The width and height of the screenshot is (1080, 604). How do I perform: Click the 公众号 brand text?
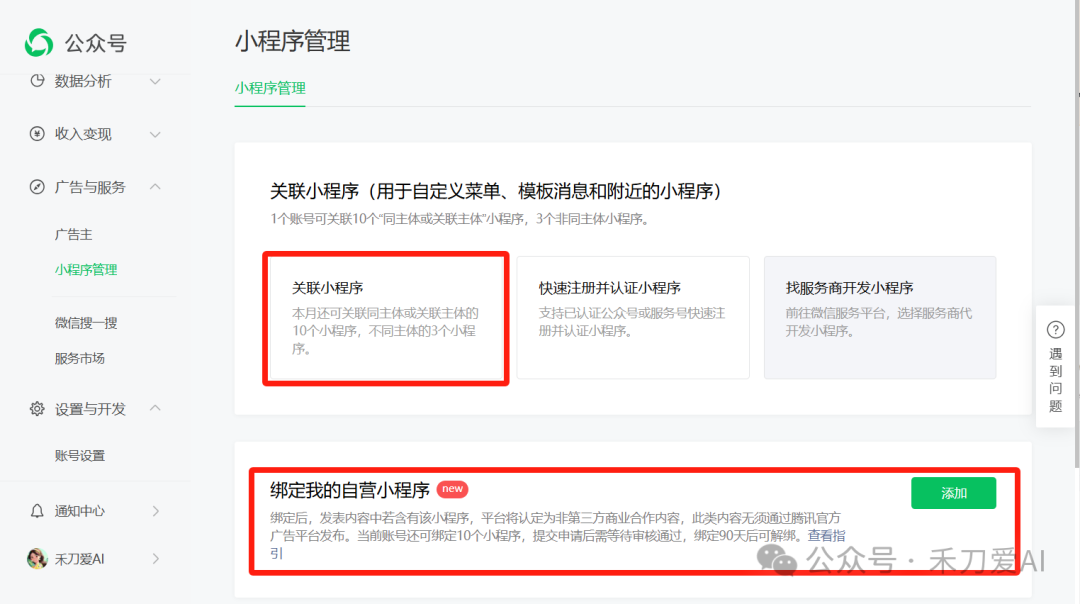(96, 43)
